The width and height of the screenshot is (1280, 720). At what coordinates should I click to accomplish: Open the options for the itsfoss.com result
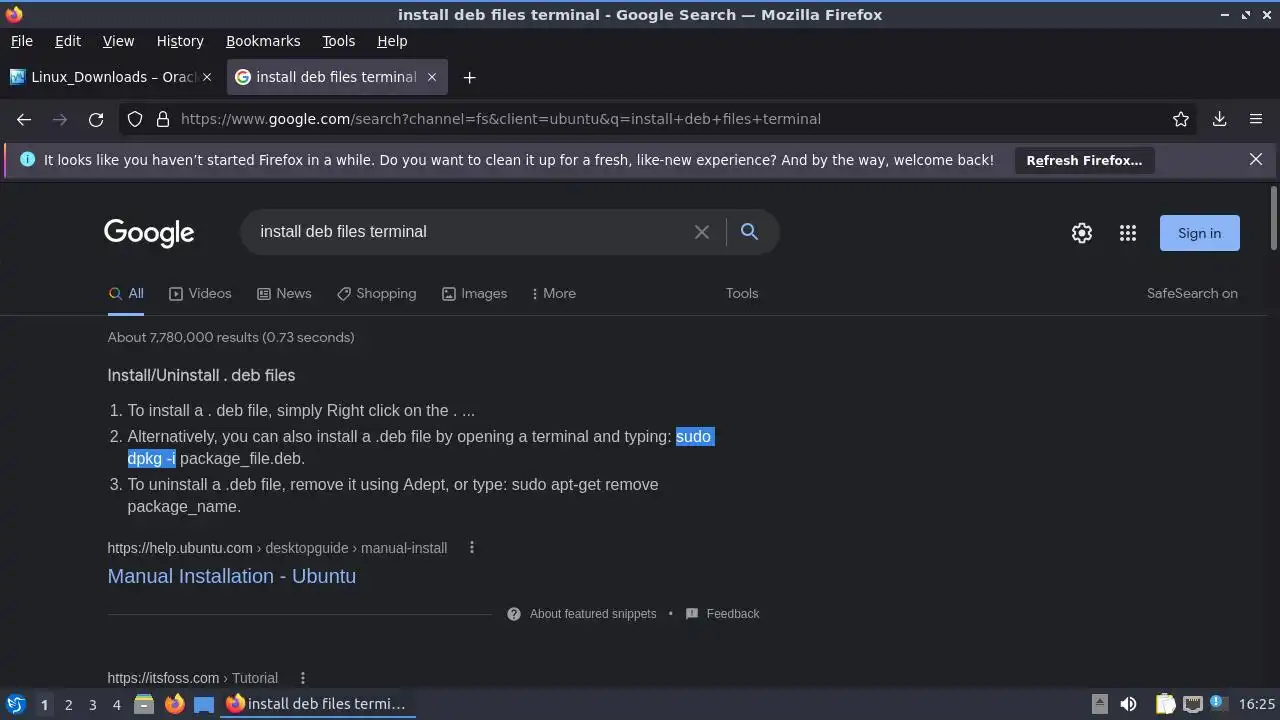(x=303, y=678)
